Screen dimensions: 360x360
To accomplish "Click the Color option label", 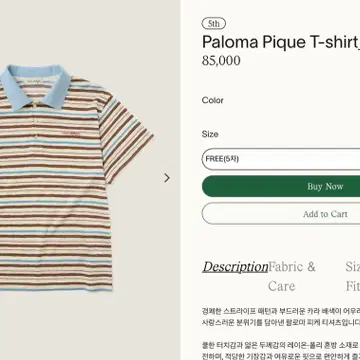I will pos(213,100).
